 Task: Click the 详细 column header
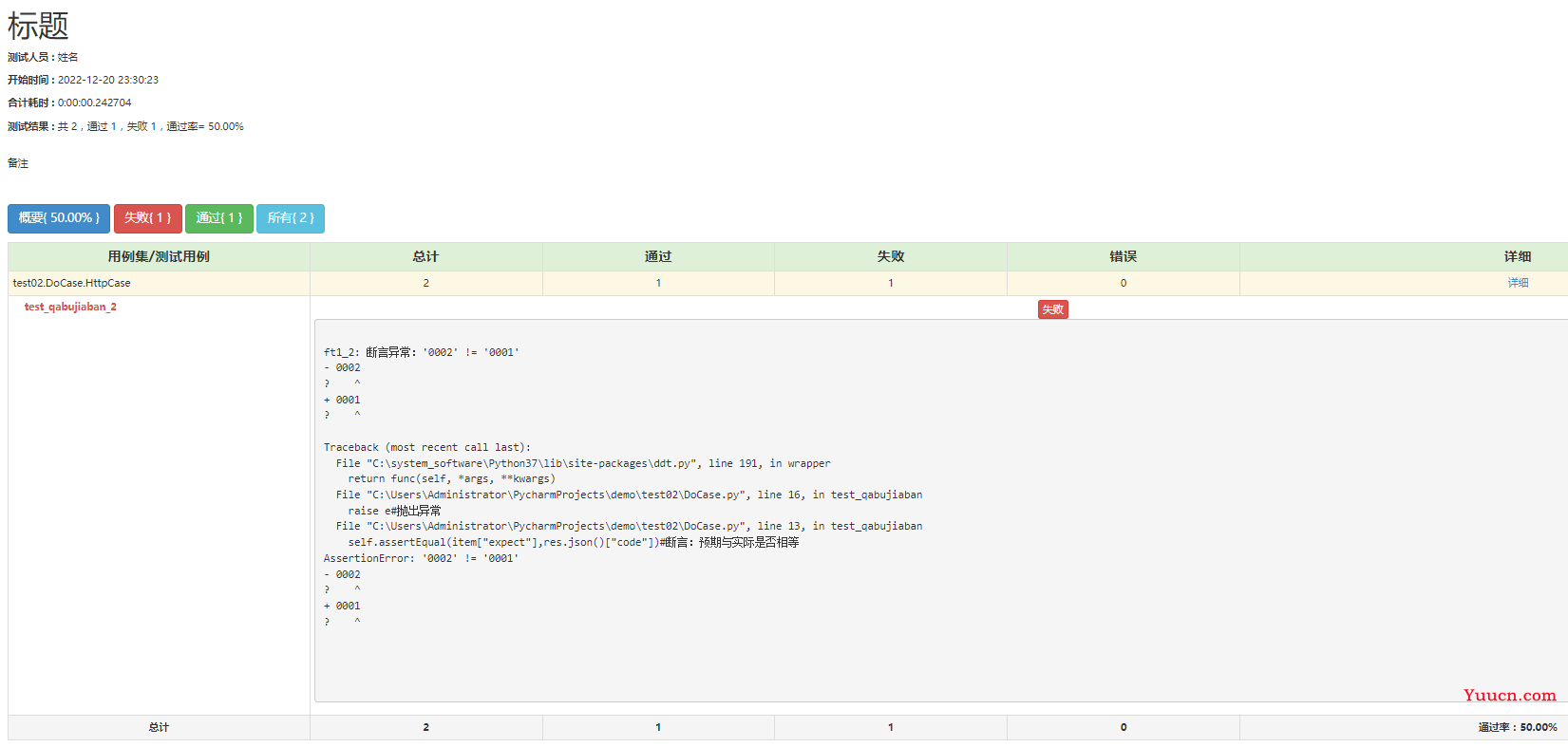pyautogui.click(x=1517, y=256)
